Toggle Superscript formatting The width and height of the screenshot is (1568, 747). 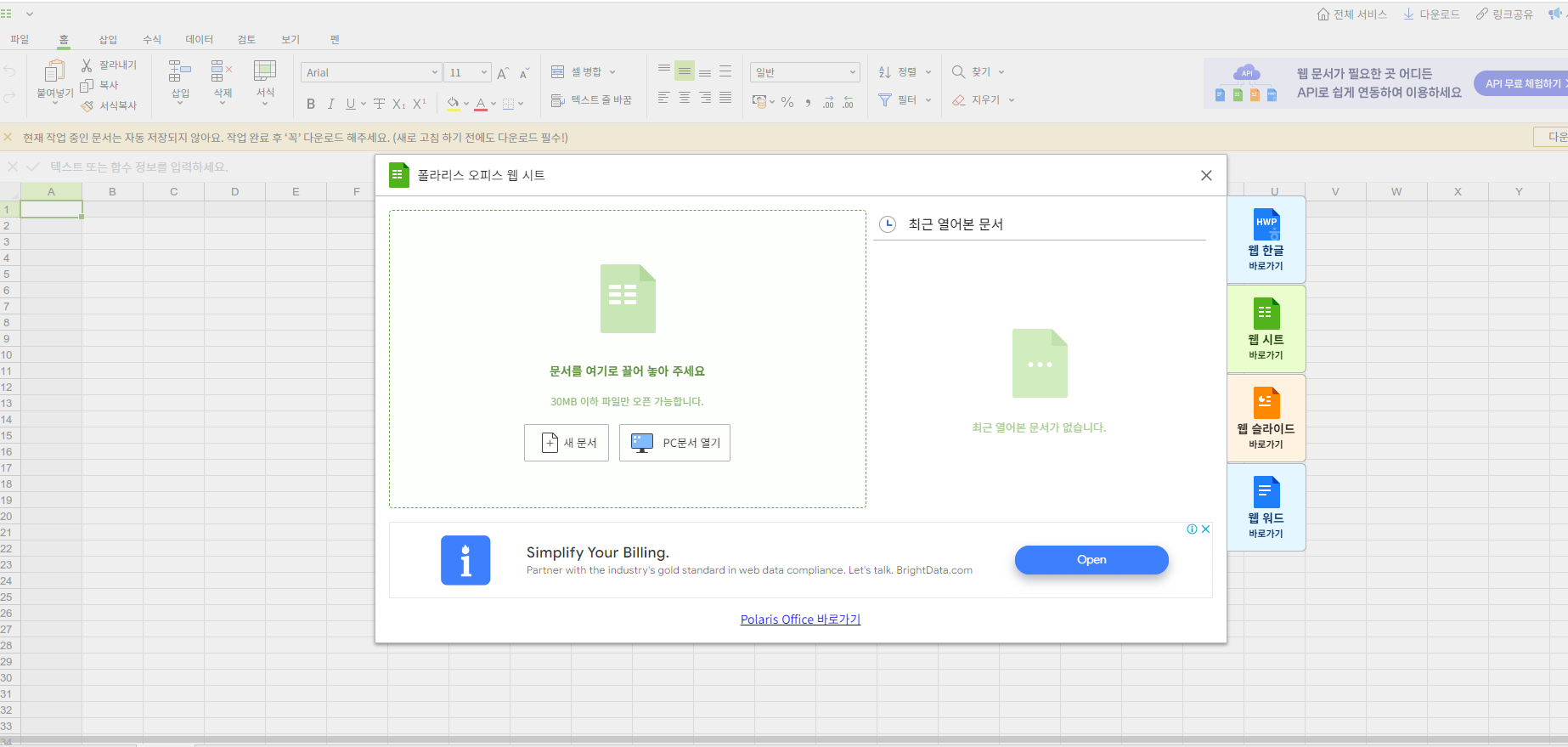419,104
